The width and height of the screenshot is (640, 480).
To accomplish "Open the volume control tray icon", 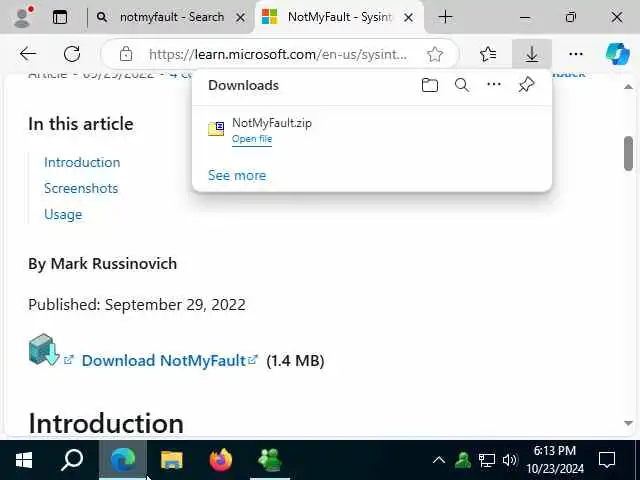I will point(509,460).
